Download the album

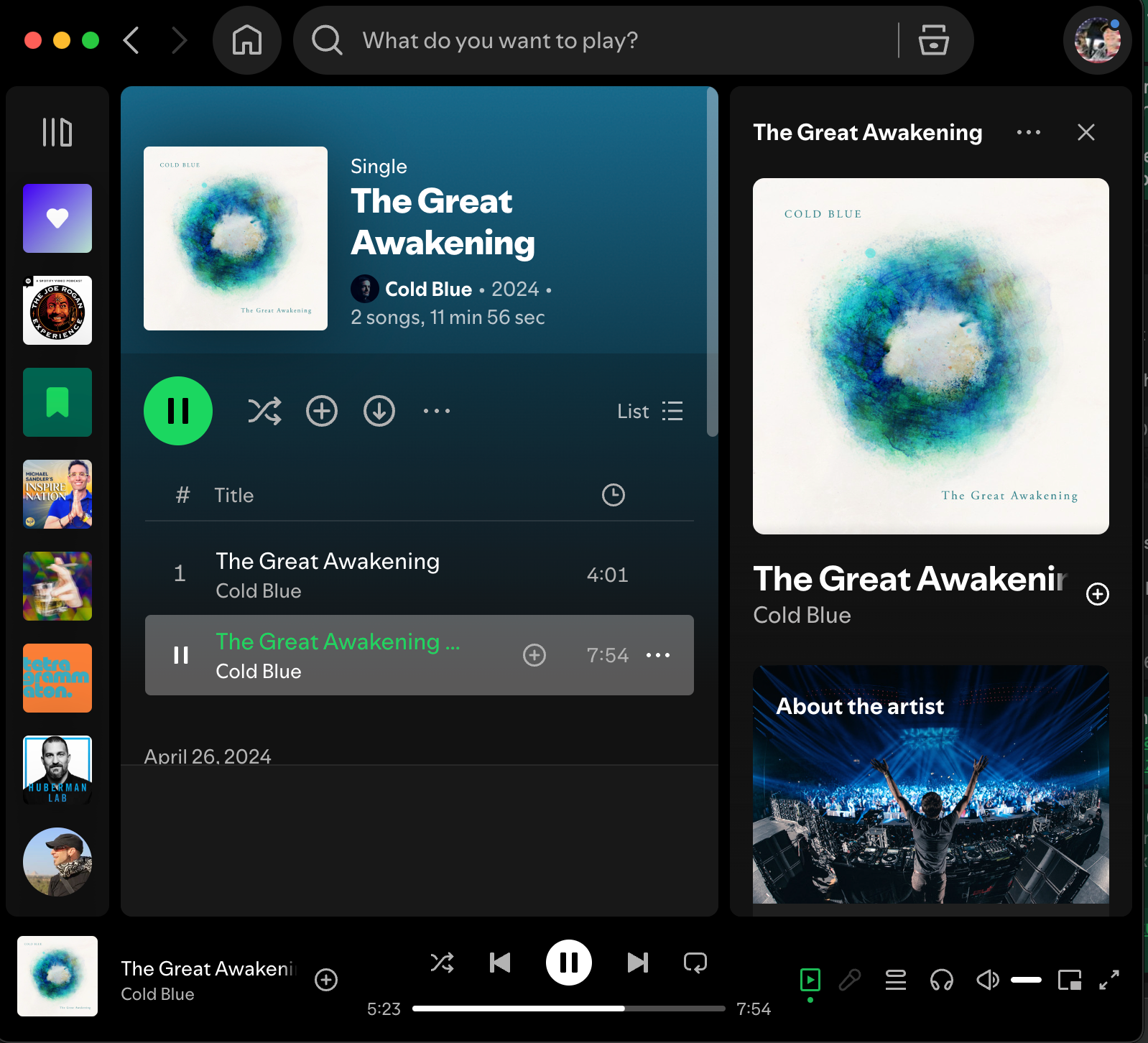coord(379,411)
